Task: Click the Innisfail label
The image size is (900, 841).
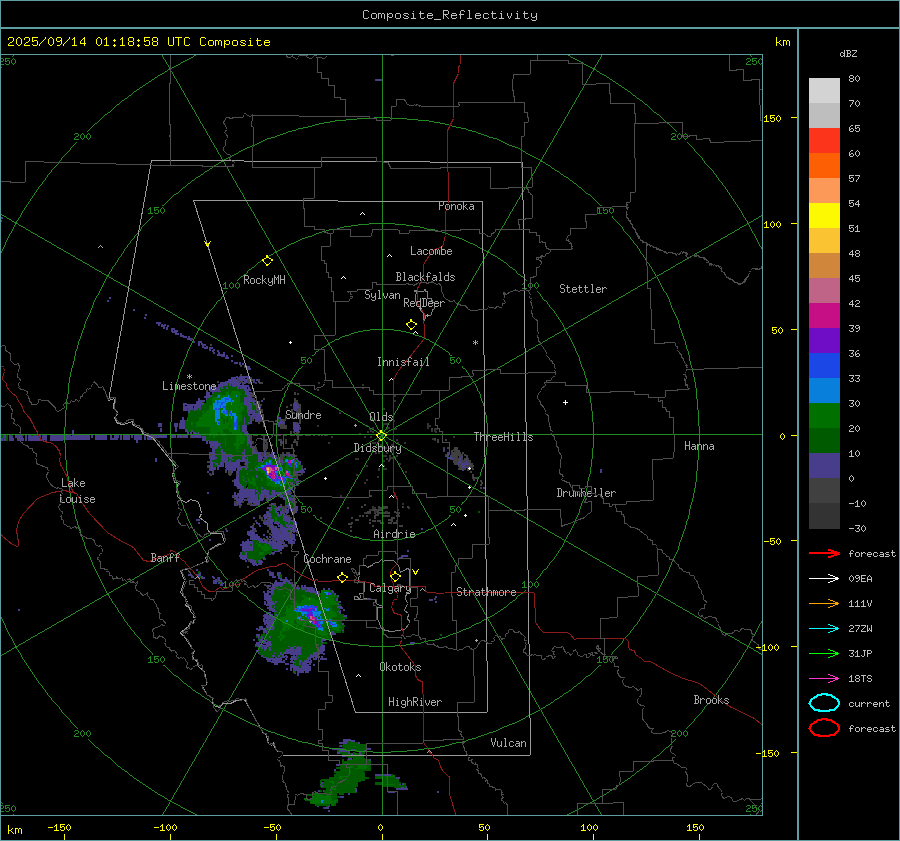Action: click(x=403, y=362)
